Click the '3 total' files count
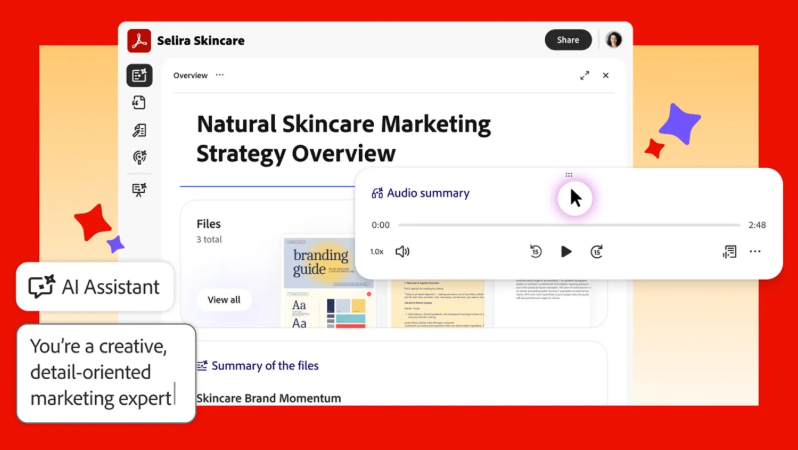The image size is (798, 450). 209,239
